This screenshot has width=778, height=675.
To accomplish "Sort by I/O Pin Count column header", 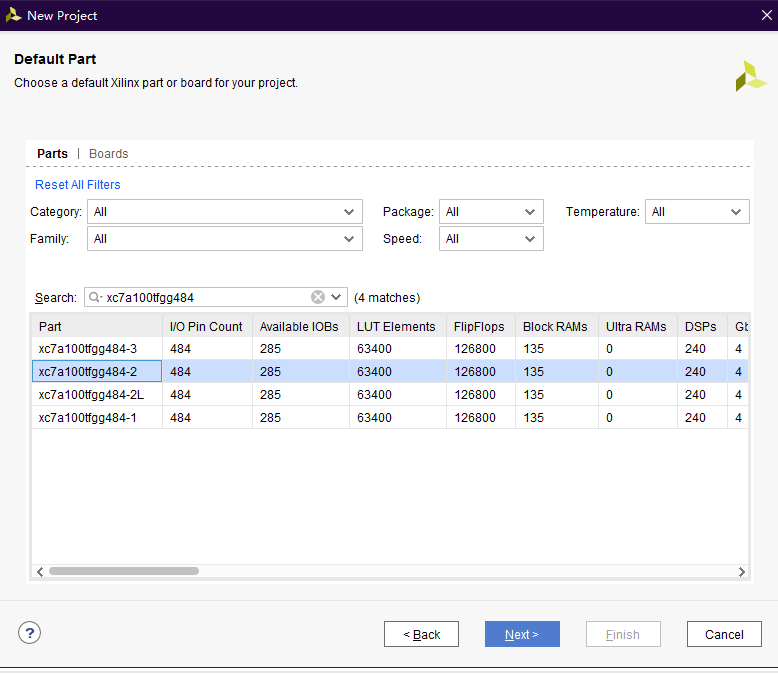I will [x=207, y=327].
